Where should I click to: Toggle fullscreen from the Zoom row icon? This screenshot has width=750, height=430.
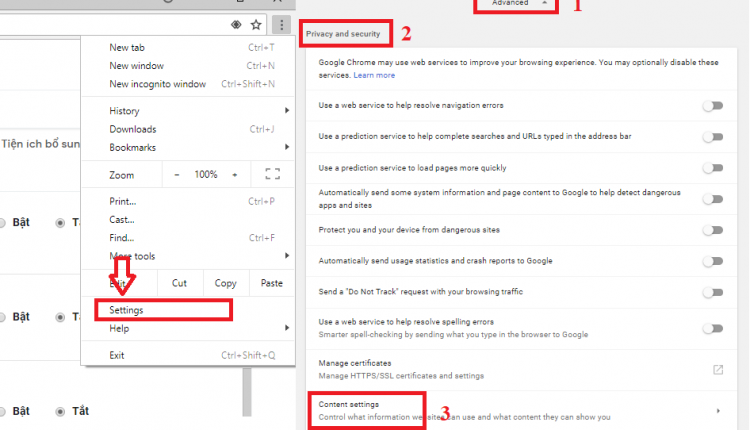coord(273,174)
